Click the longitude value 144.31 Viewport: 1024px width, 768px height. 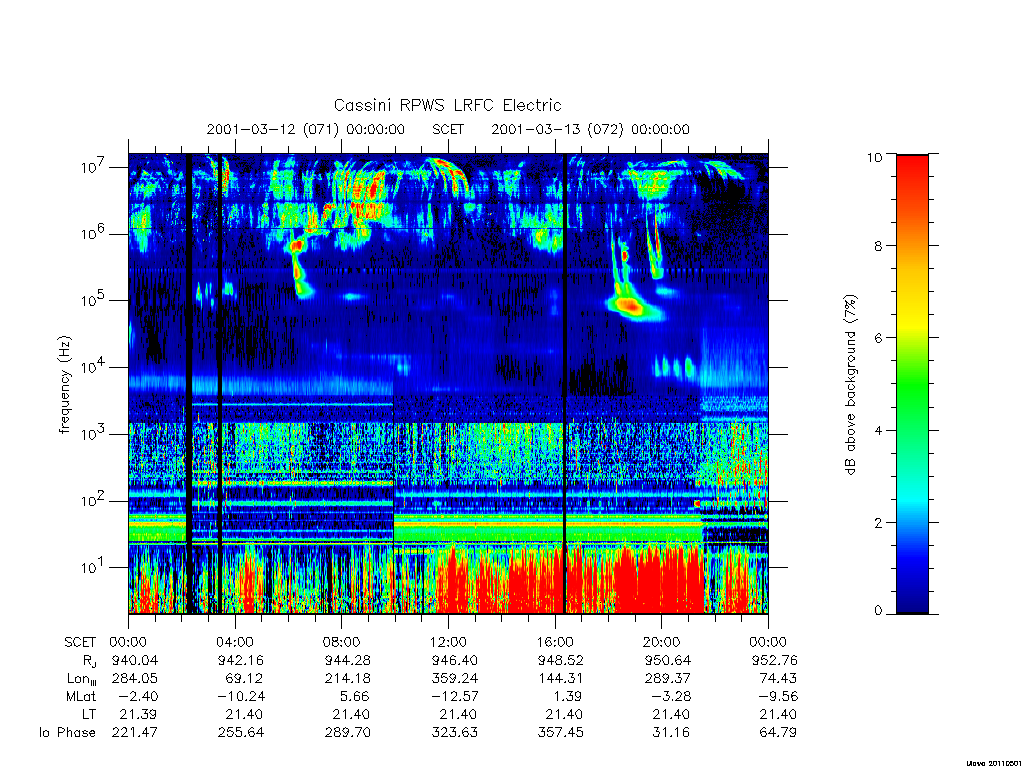560,679
